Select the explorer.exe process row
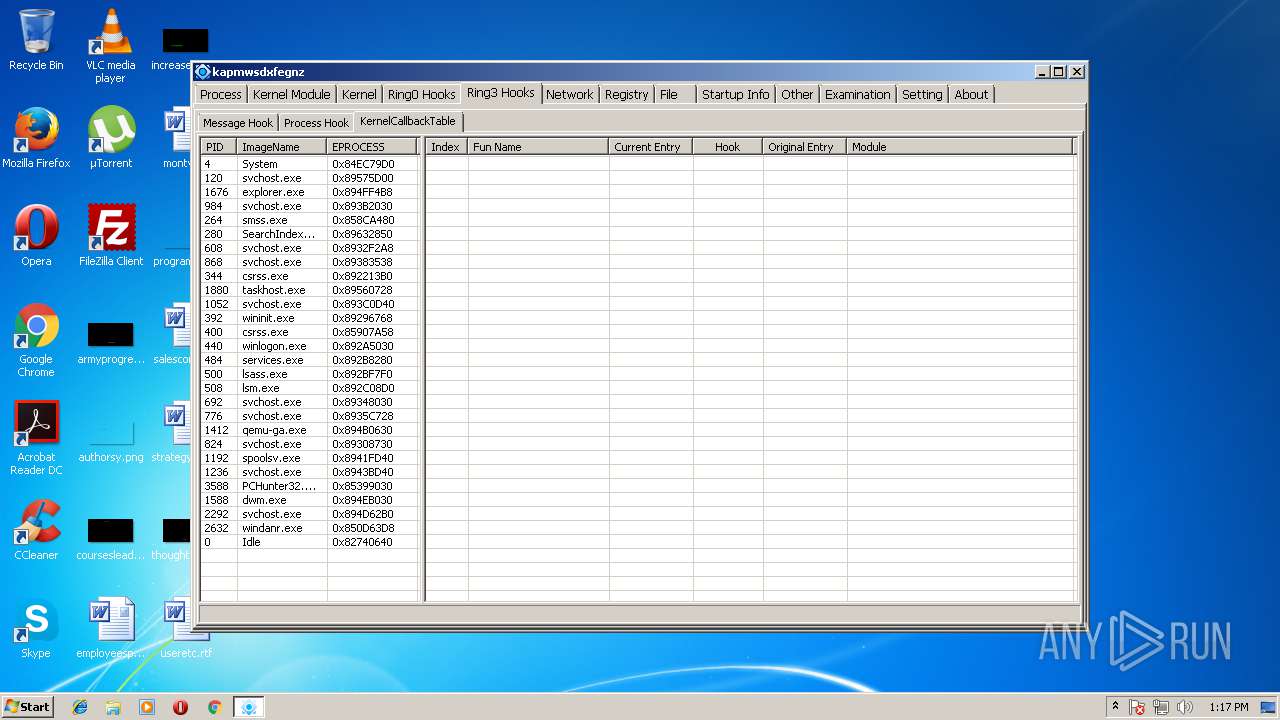Image resolution: width=1280 pixels, height=720 pixels. tap(309, 192)
